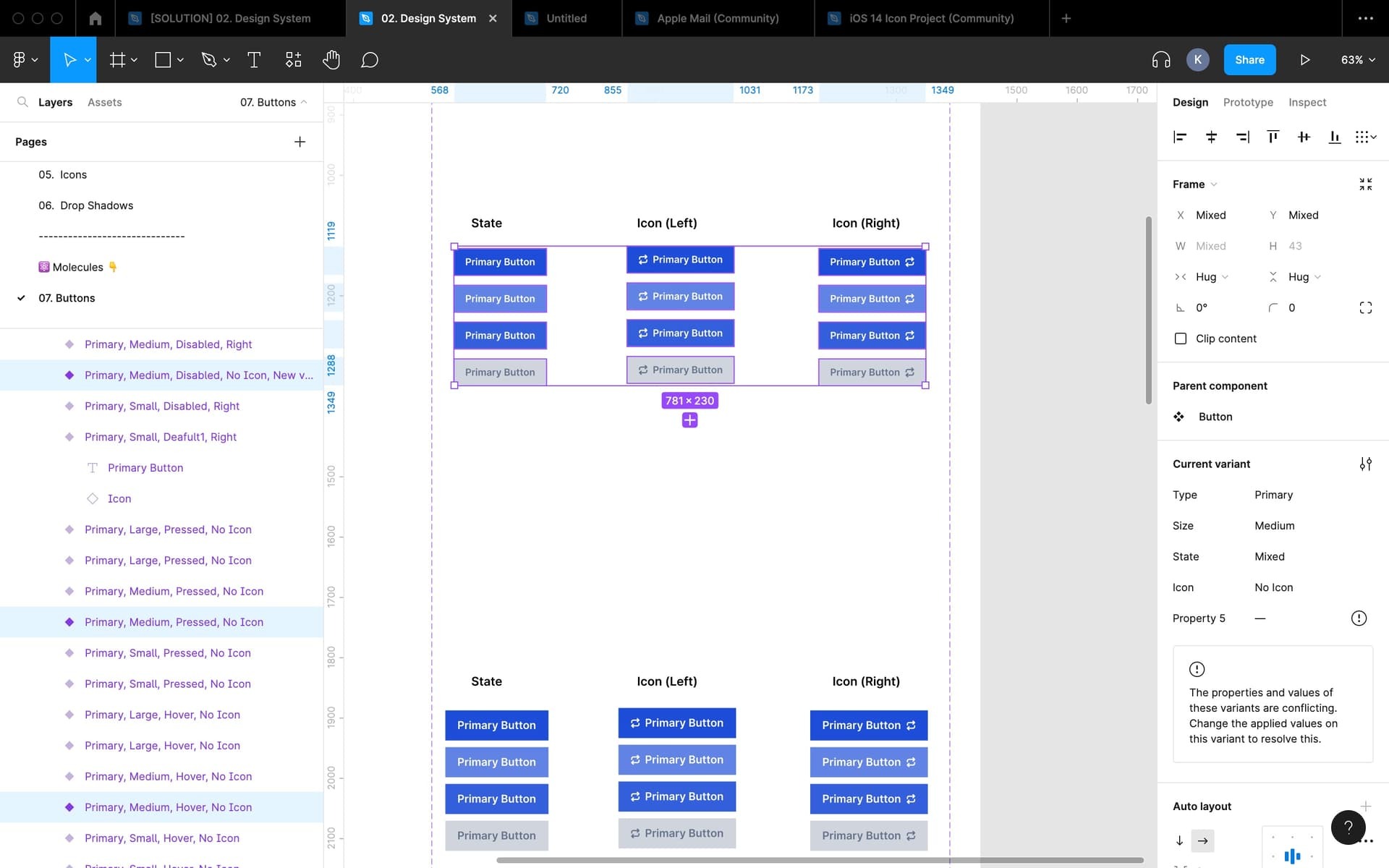1389x868 pixels.
Task: Click the canvas vertical scrollbar
Action: pos(1148,310)
